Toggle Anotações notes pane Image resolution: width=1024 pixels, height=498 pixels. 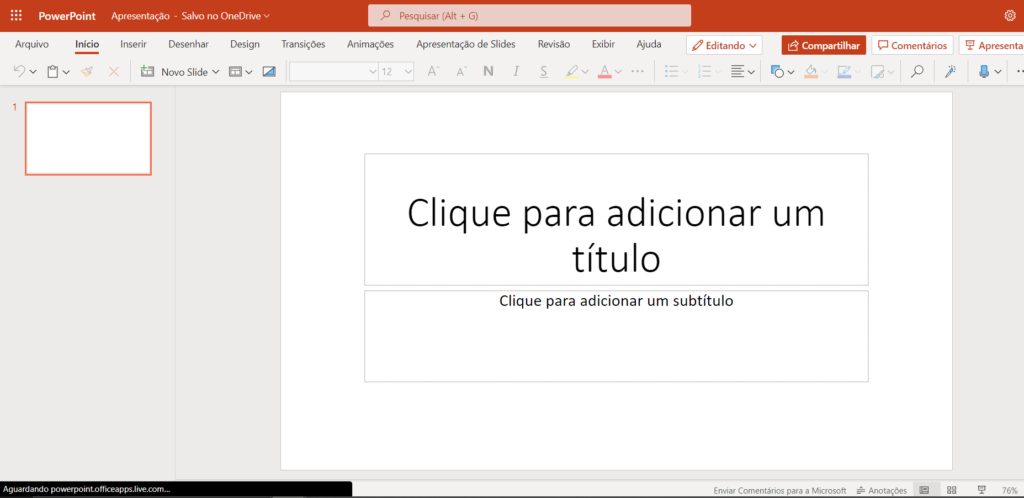click(x=882, y=490)
